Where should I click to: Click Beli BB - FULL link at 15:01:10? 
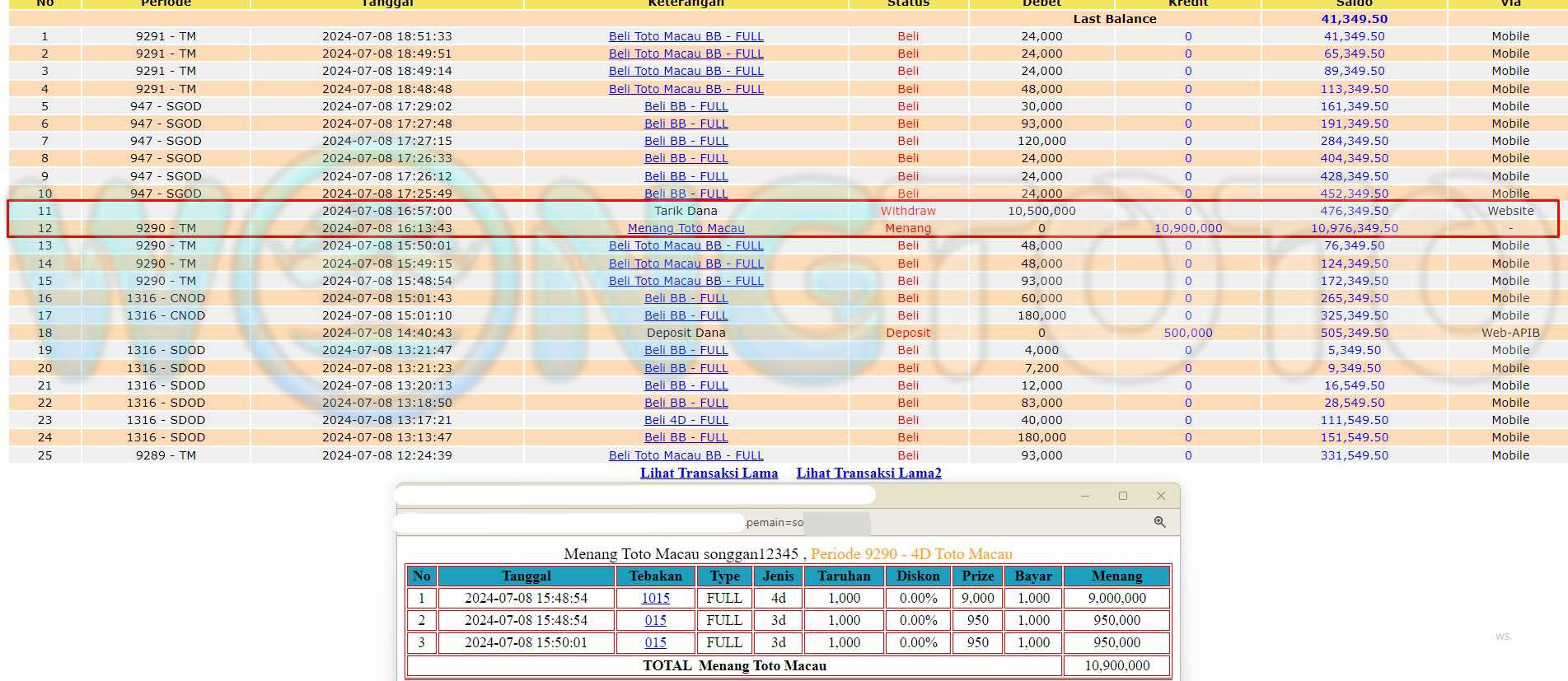pos(686,315)
